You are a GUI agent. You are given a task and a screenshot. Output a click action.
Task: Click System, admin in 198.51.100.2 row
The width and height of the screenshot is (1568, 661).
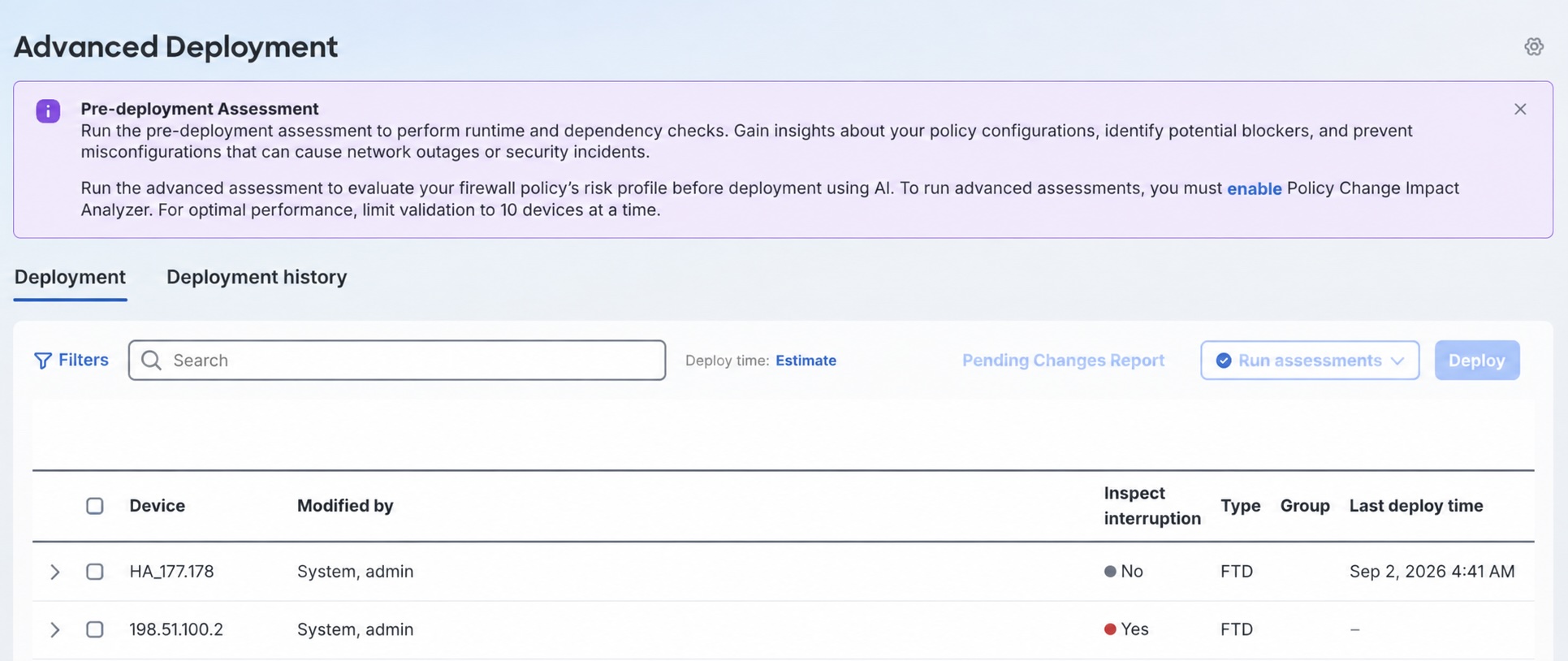(355, 629)
